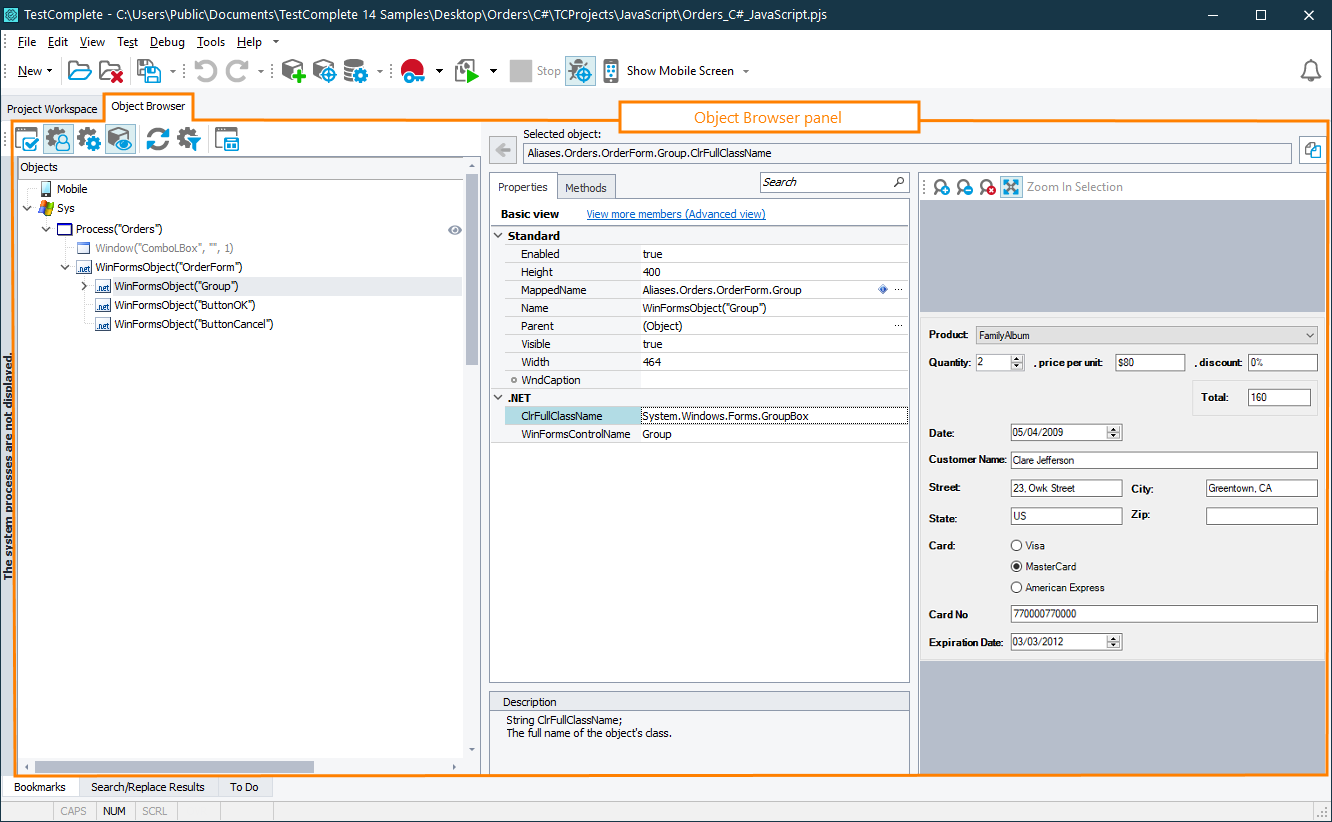
Task: Refresh the object tree with circular arrows icon
Action: [158, 139]
